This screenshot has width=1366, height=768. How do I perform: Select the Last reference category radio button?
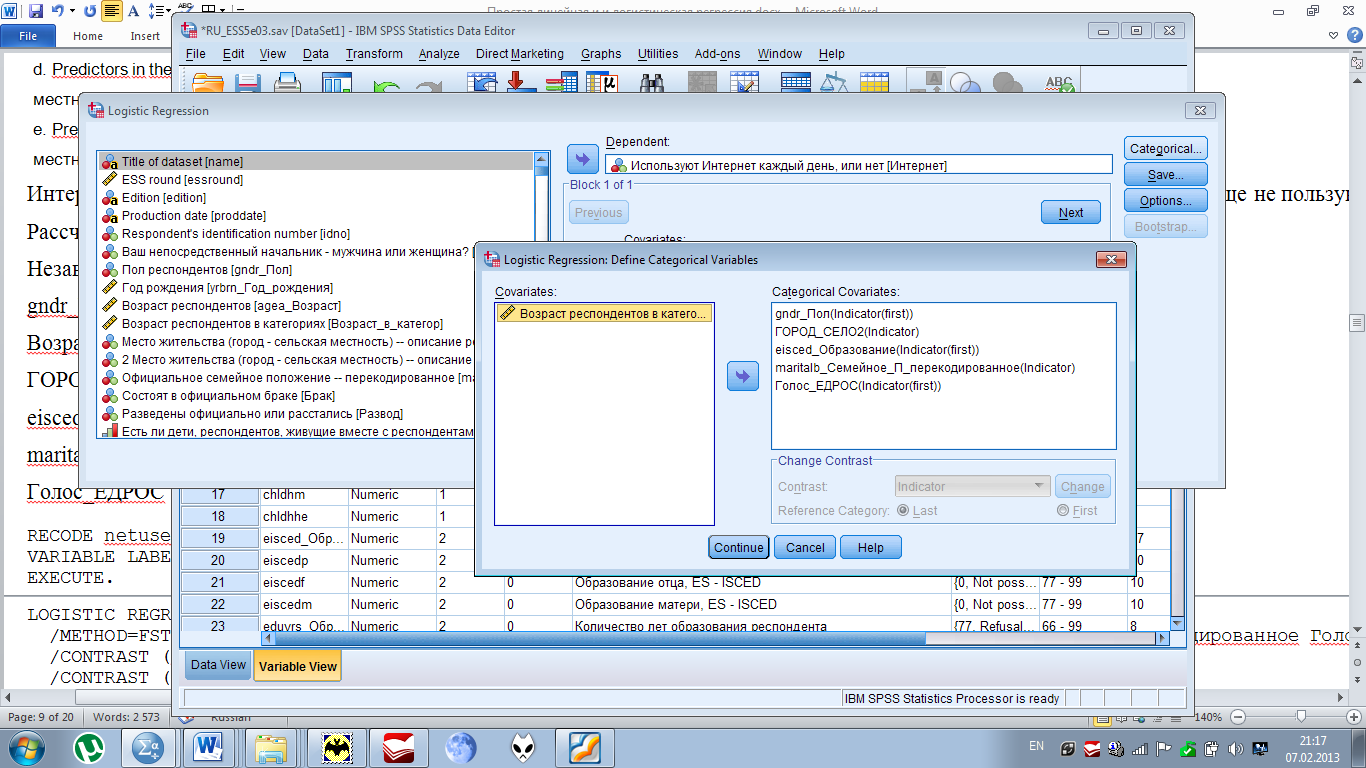[903, 510]
